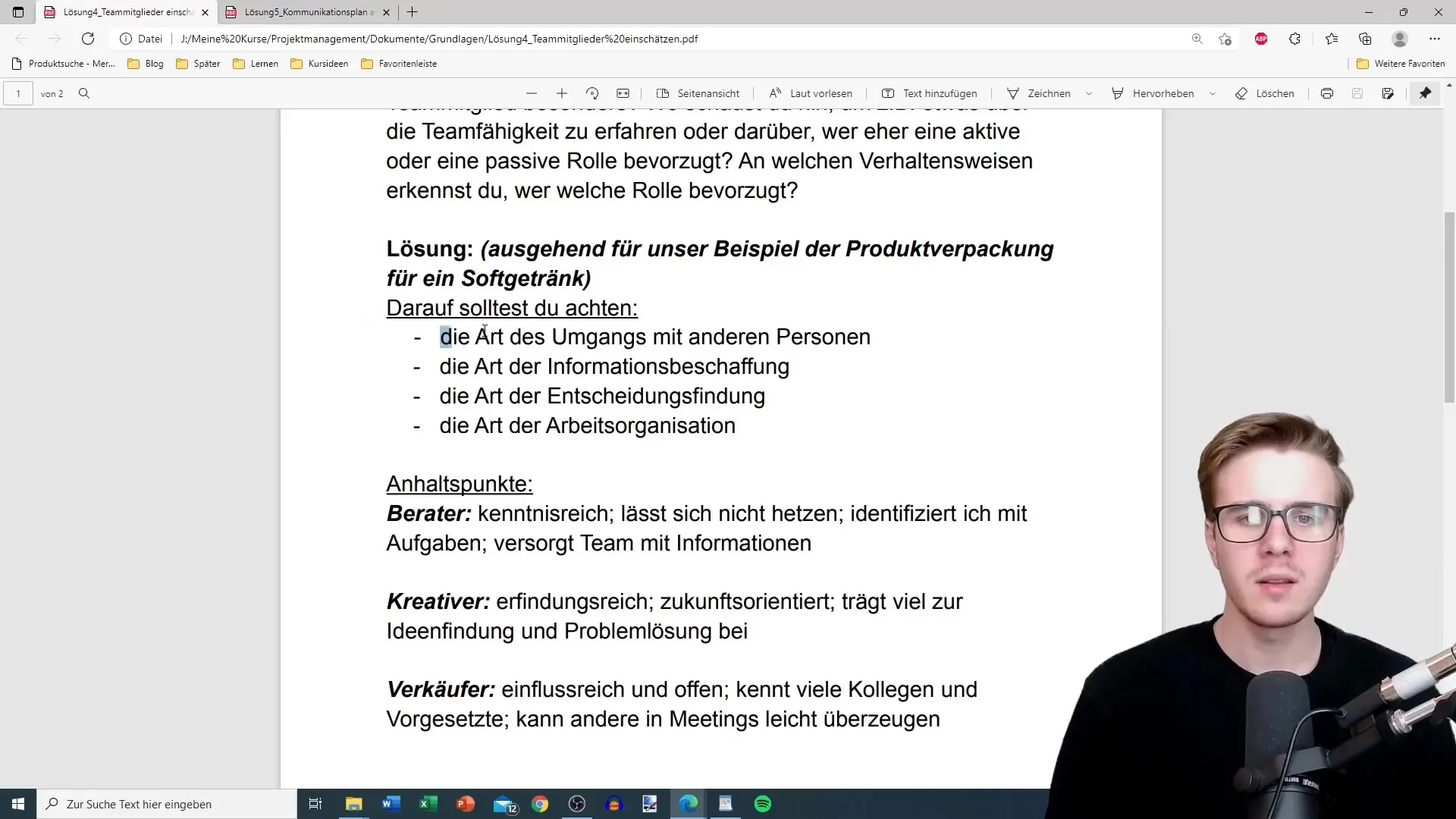Switch to Lösung5_Kommunikationsplan tab
Screen dimensions: 1456x819
(x=308, y=12)
